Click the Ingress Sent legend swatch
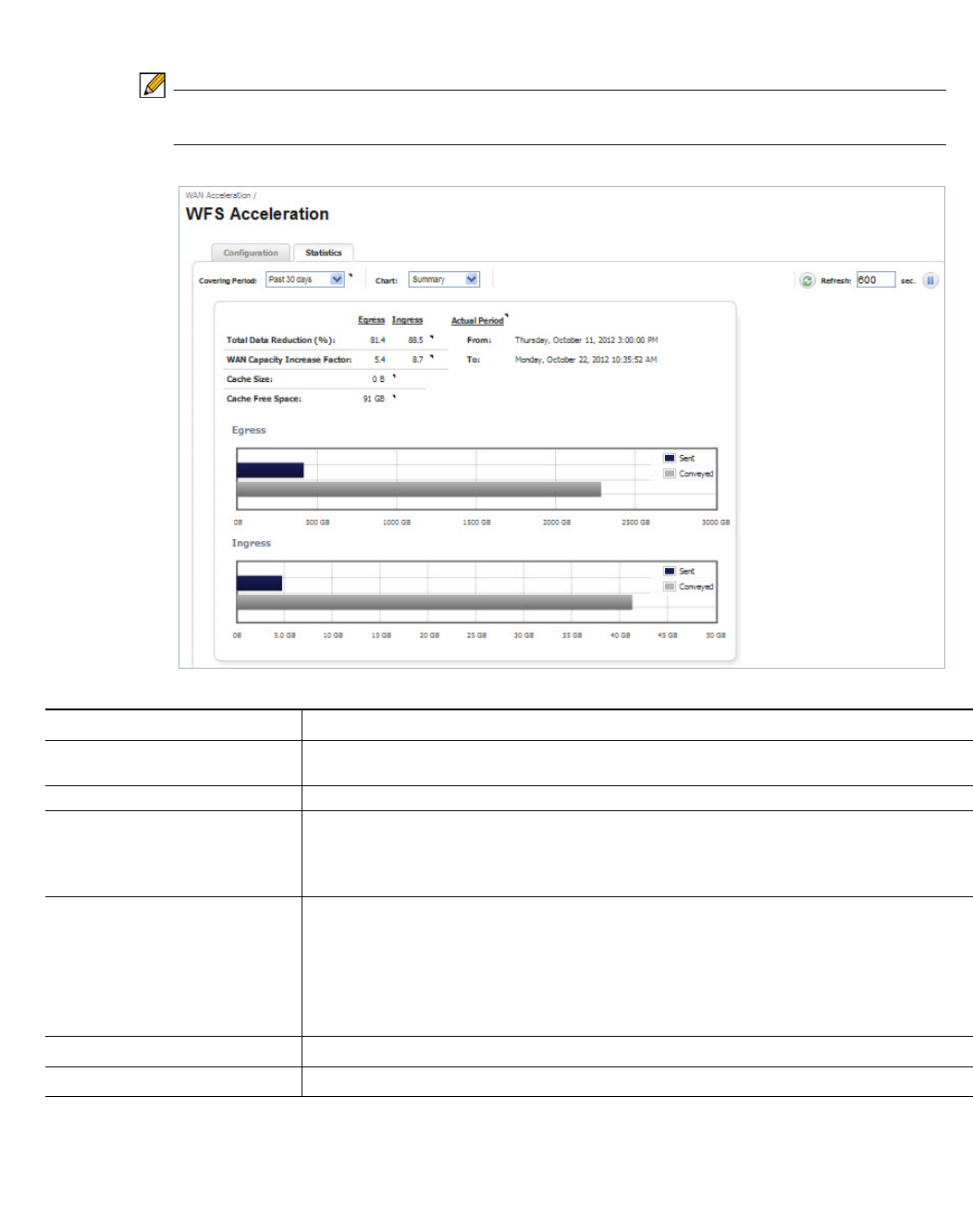Image resolution: width=973 pixels, height=1232 pixels. 670,571
